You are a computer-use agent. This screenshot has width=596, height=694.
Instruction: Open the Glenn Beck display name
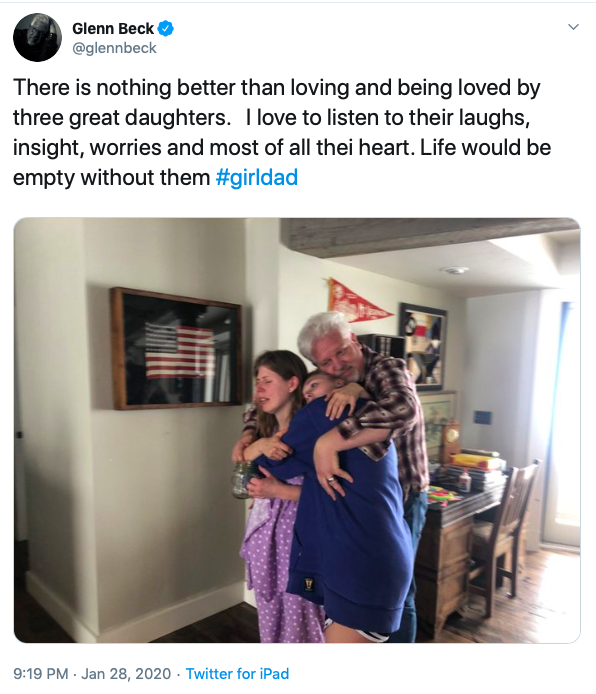113,28
